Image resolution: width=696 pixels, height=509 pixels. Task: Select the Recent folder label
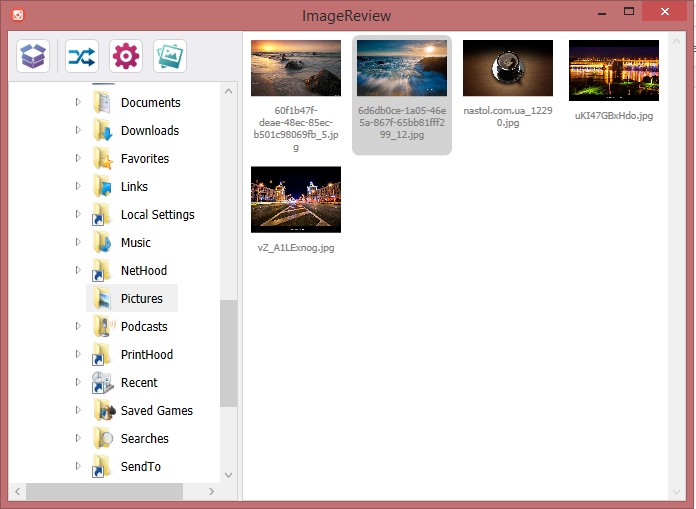(x=139, y=382)
